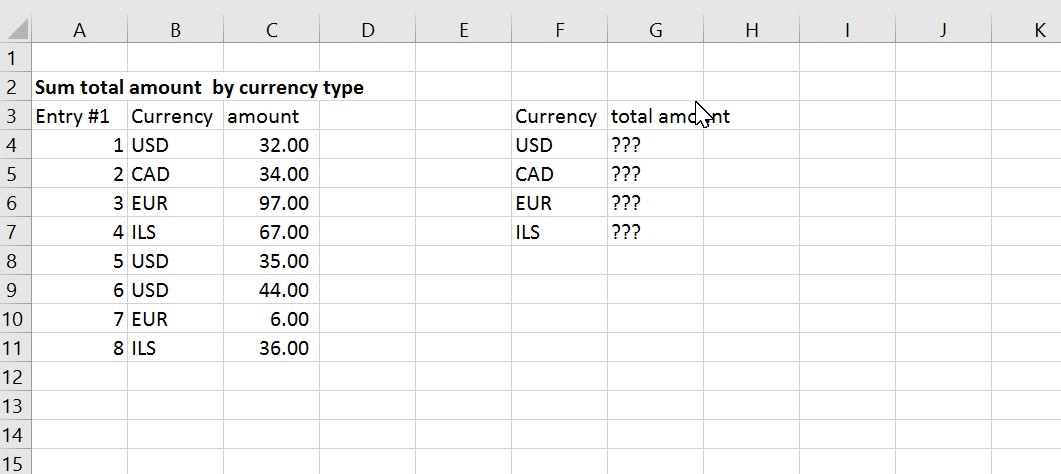Click the entry number 8 cell
The image size is (1061, 474).
[79, 348]
